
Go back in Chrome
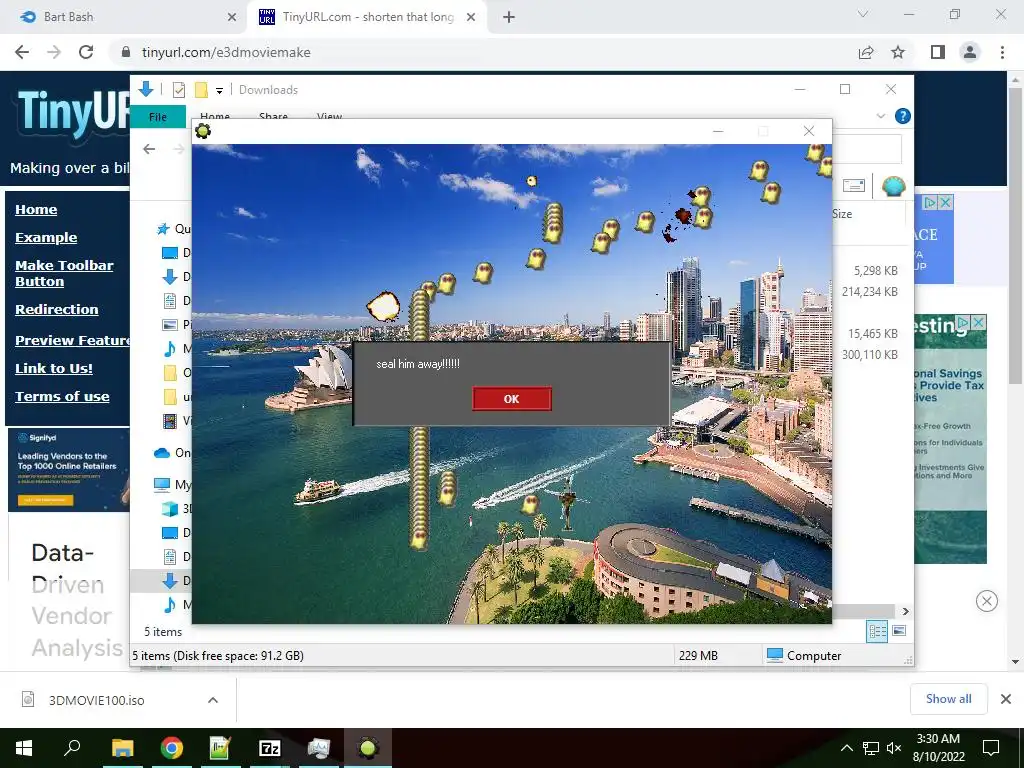click(22, 52)
